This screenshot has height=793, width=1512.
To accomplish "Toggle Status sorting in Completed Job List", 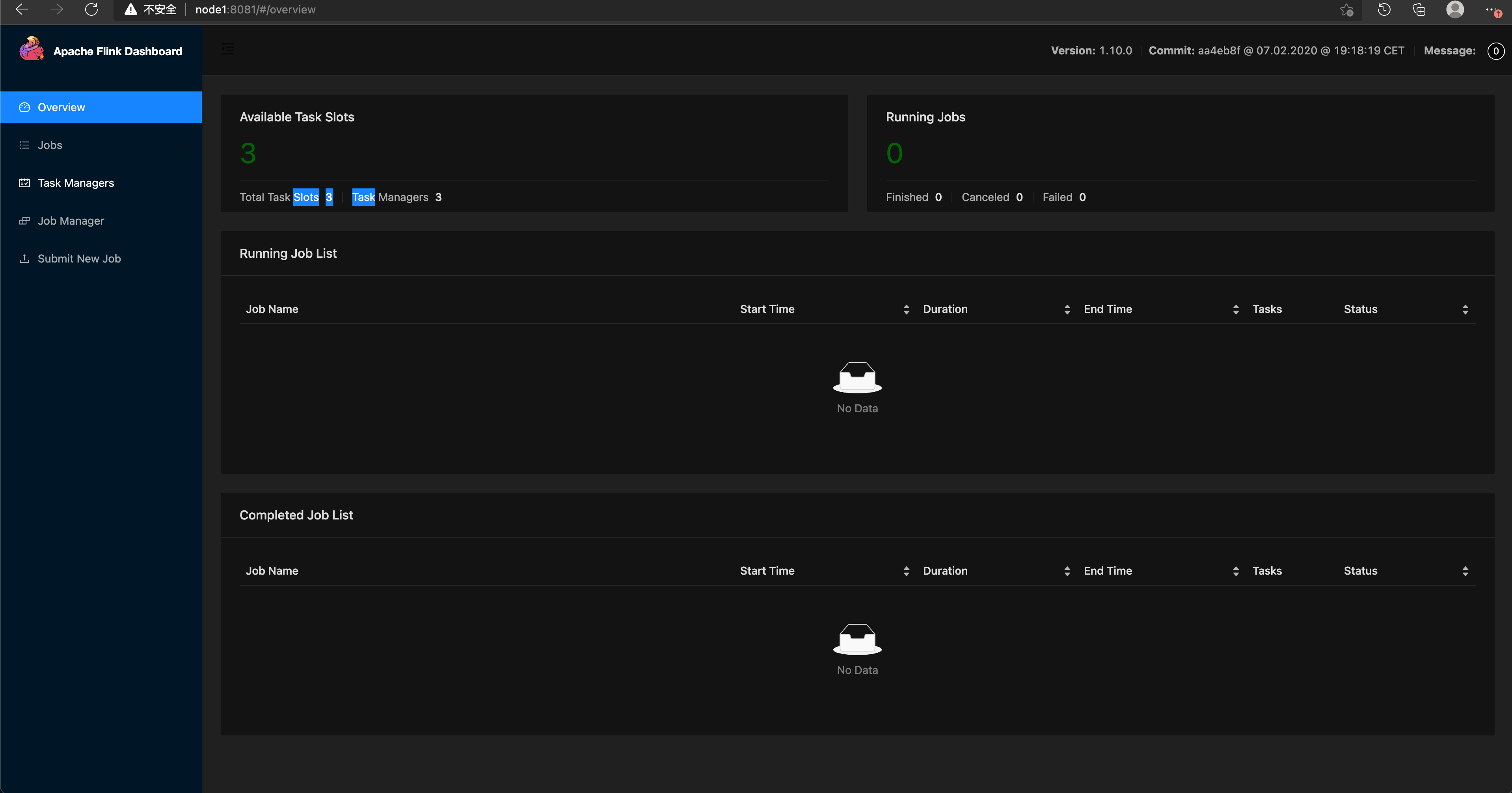I will (1465, 571).
